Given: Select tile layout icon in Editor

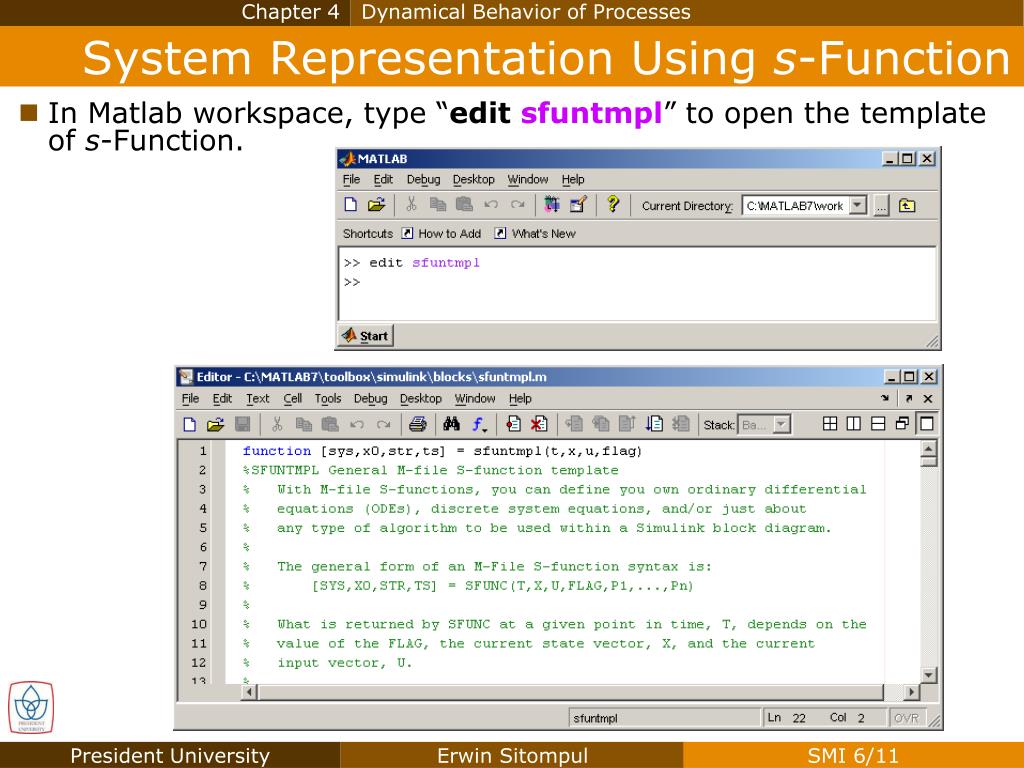Looking at the screenshot, I should pyautogui.click(x=829, y=424).
